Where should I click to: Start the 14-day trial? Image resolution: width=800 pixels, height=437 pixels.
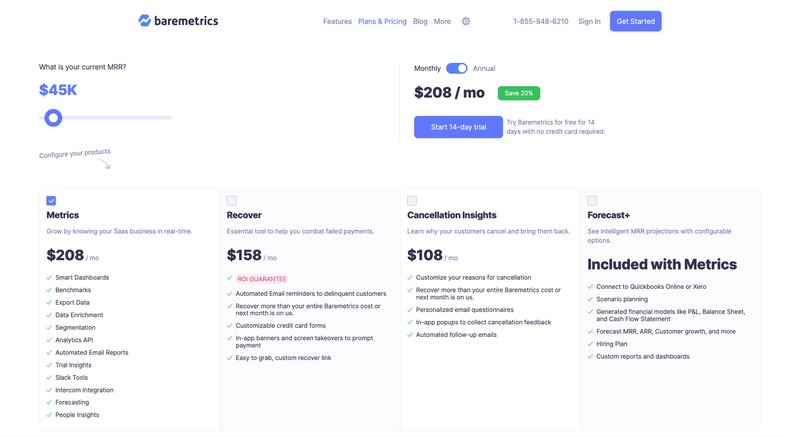(x=458, y=127)
